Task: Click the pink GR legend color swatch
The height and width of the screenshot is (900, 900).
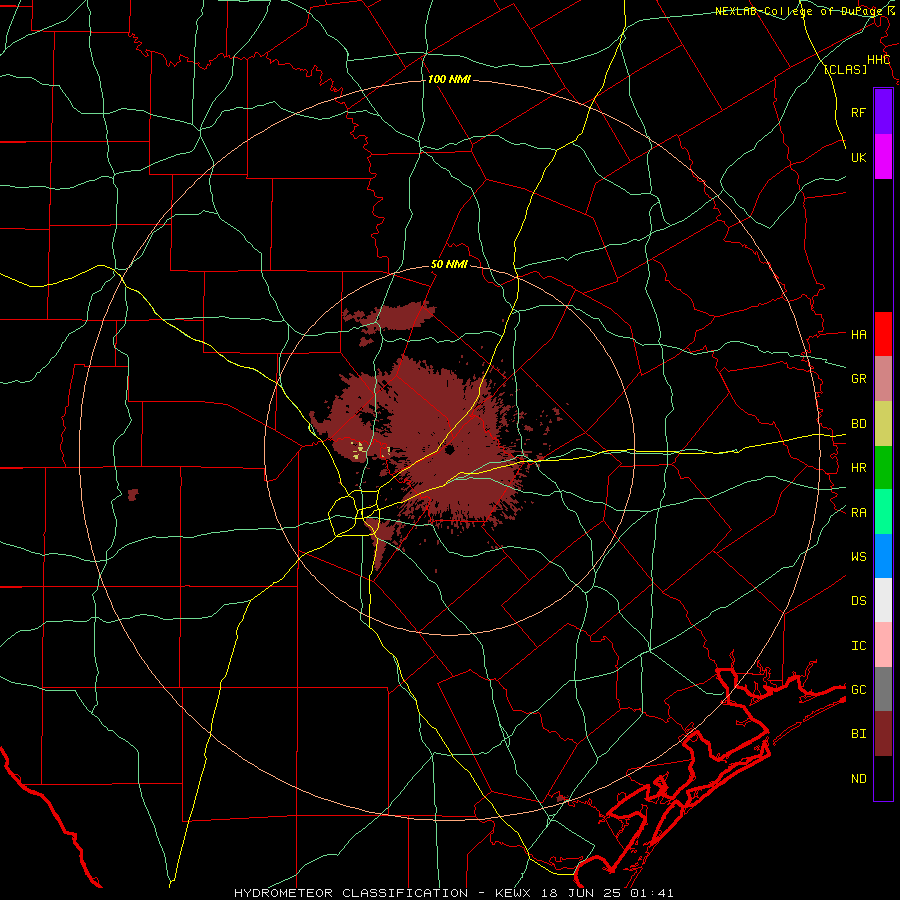Action: coord(883,378)
